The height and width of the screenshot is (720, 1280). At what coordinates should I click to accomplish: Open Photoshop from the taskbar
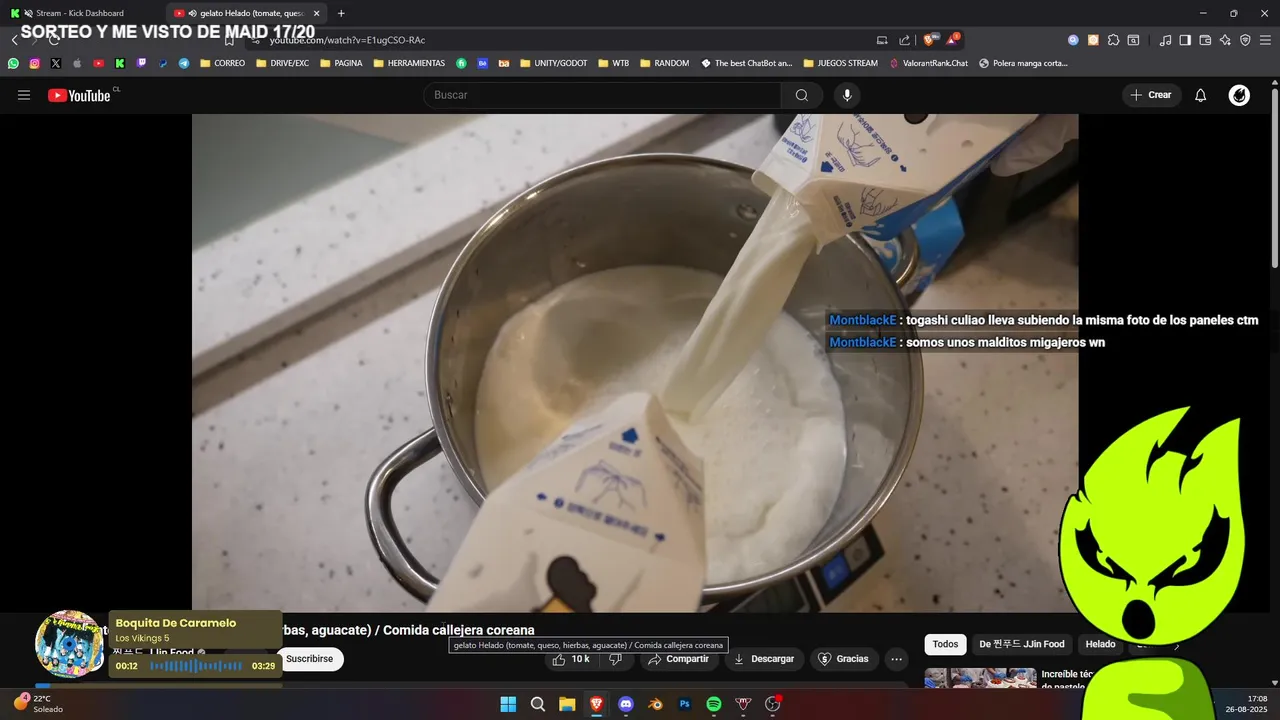[x=685, y=704]
